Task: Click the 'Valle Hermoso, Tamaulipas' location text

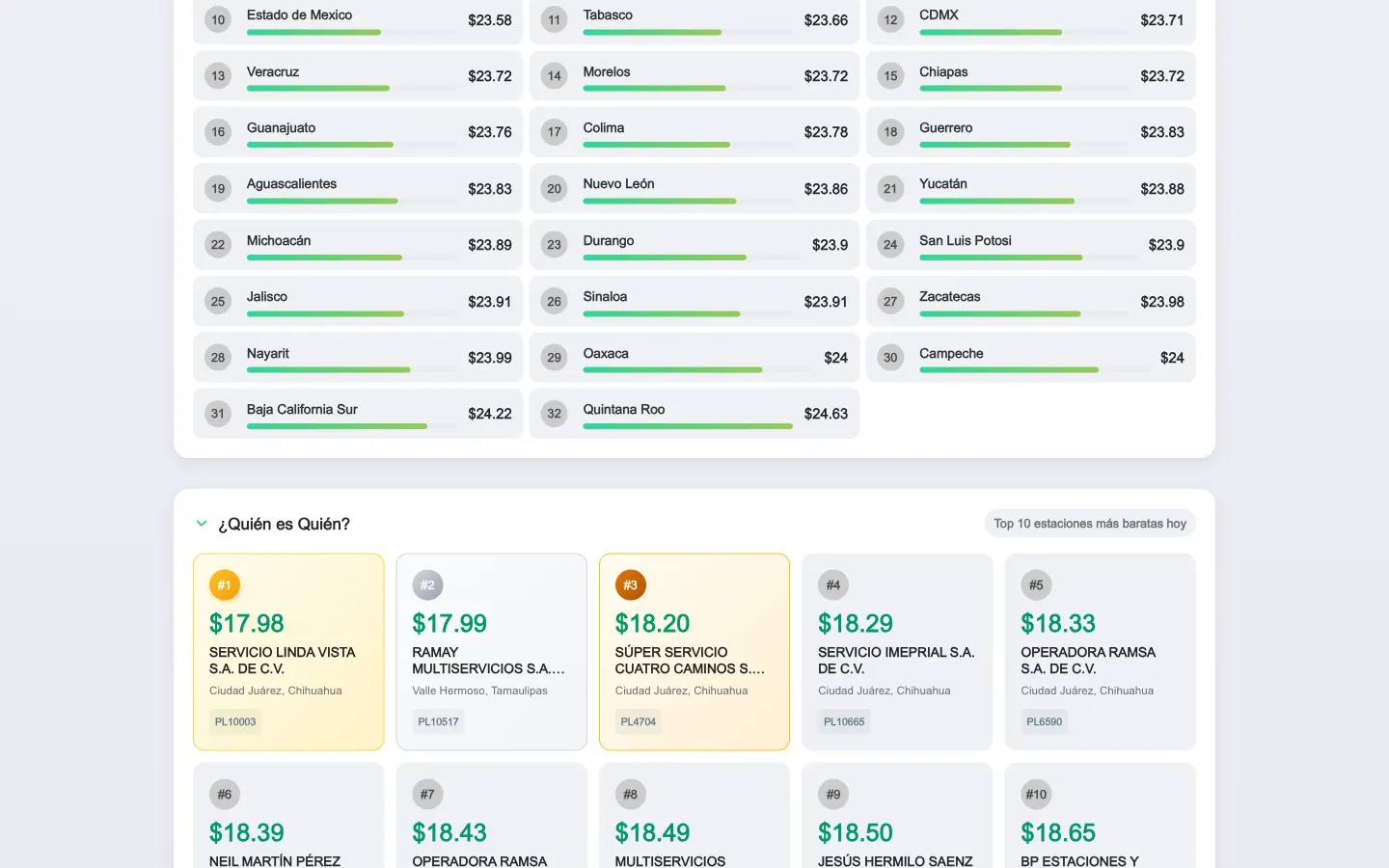Action: click(479, 691)
